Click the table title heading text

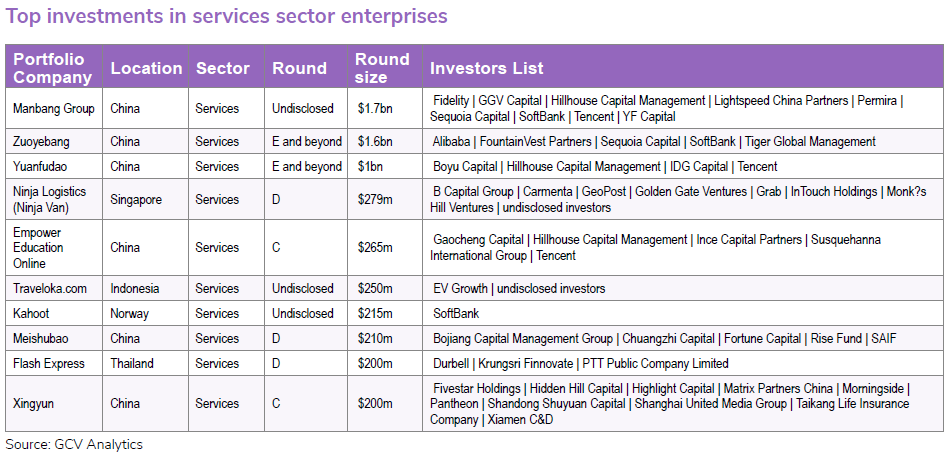click(227, 16)
